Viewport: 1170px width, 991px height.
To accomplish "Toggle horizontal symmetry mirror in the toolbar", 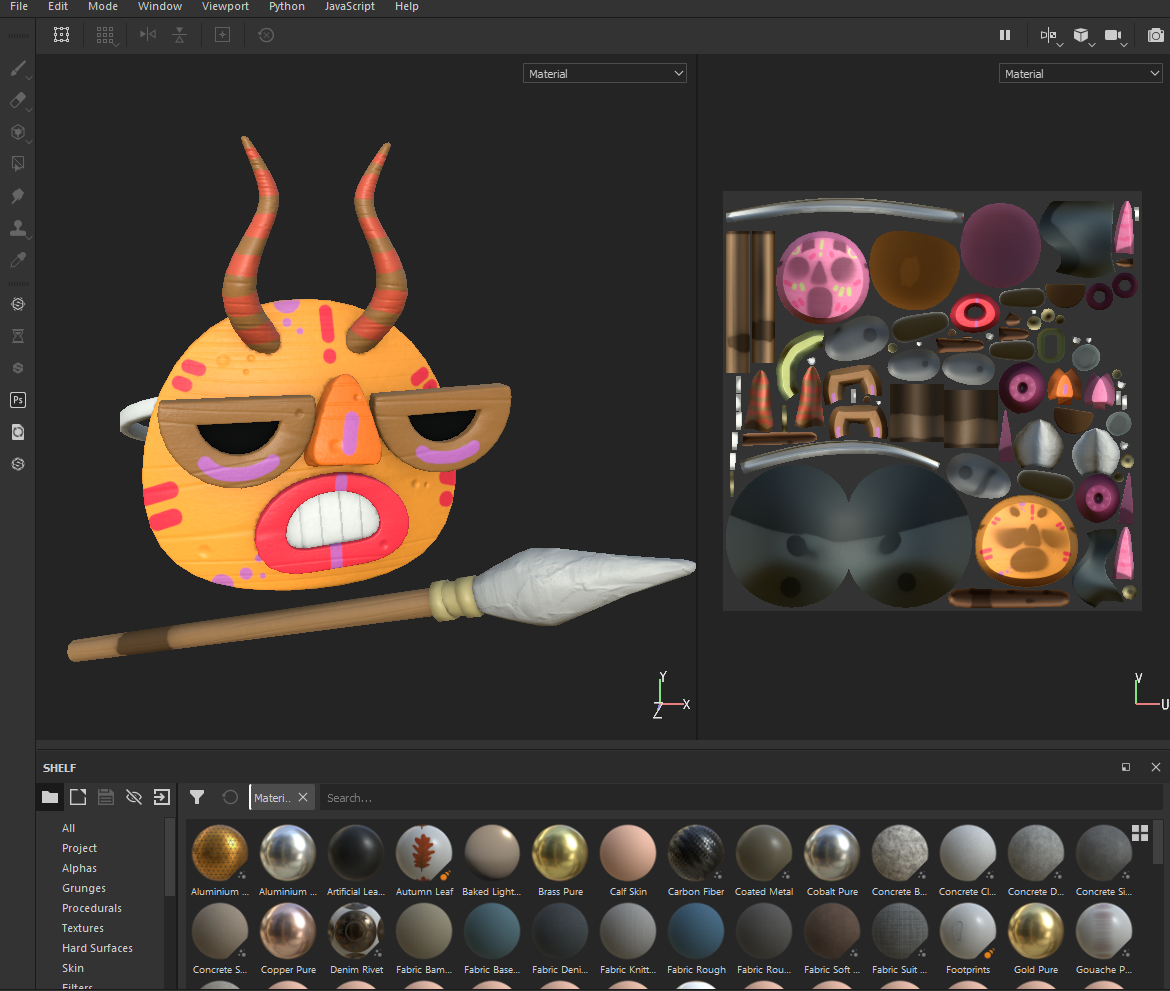I will pos(148,35).
